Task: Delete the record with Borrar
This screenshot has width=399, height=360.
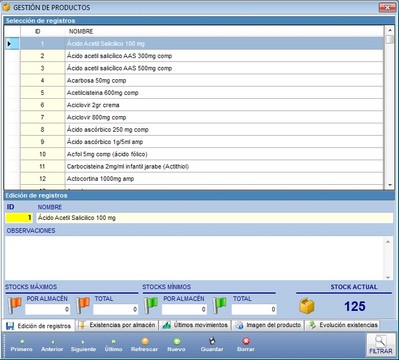Action: 246,346
